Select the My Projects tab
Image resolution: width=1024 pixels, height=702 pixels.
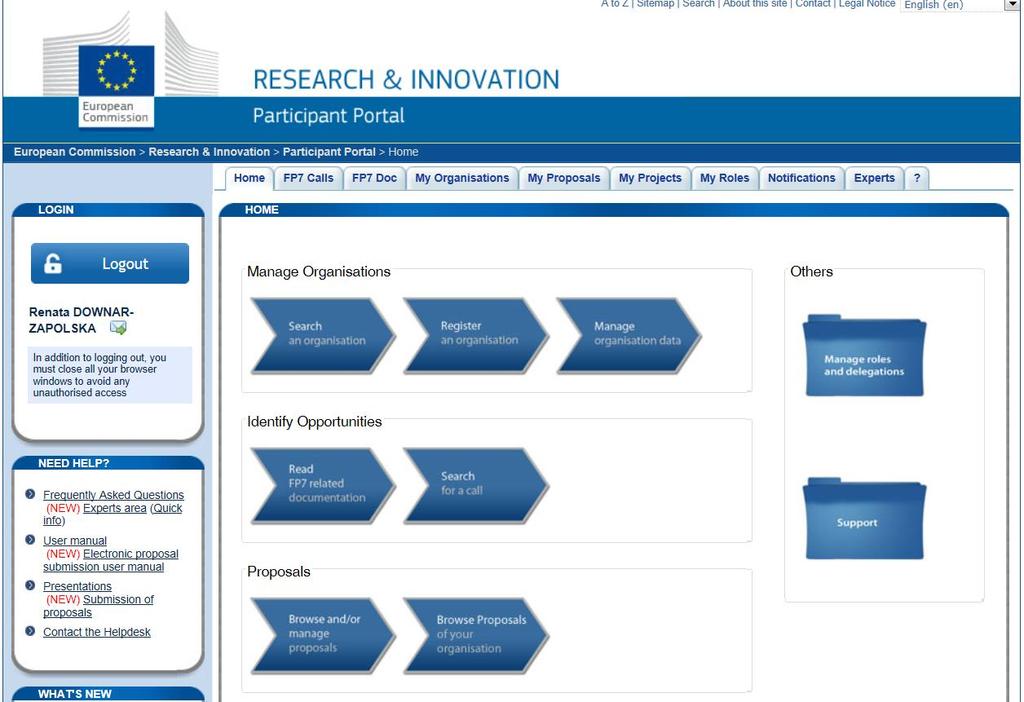pyautogui.click(x=650, y=178)
